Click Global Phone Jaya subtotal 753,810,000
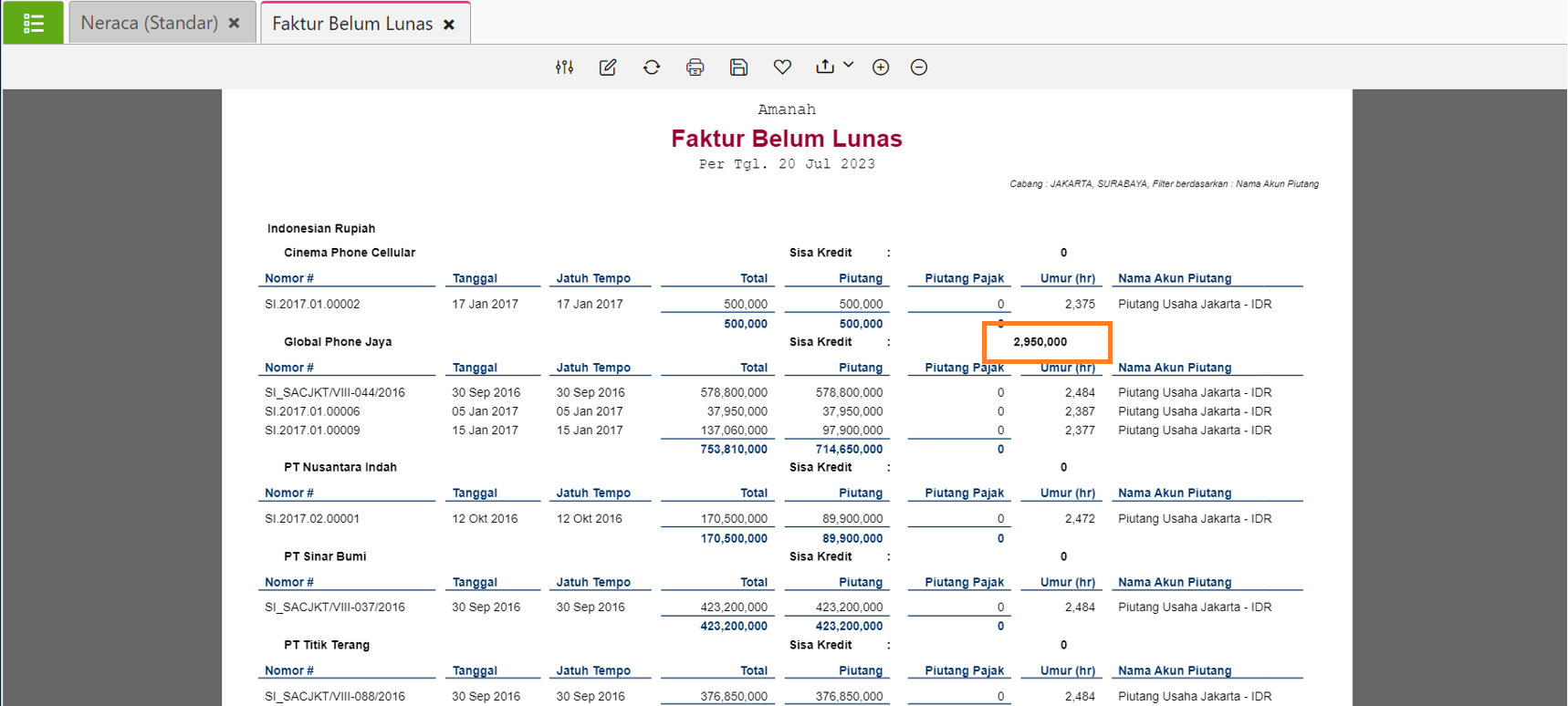This screenshot has width=1568, height=706. click(x=734, y=450)
